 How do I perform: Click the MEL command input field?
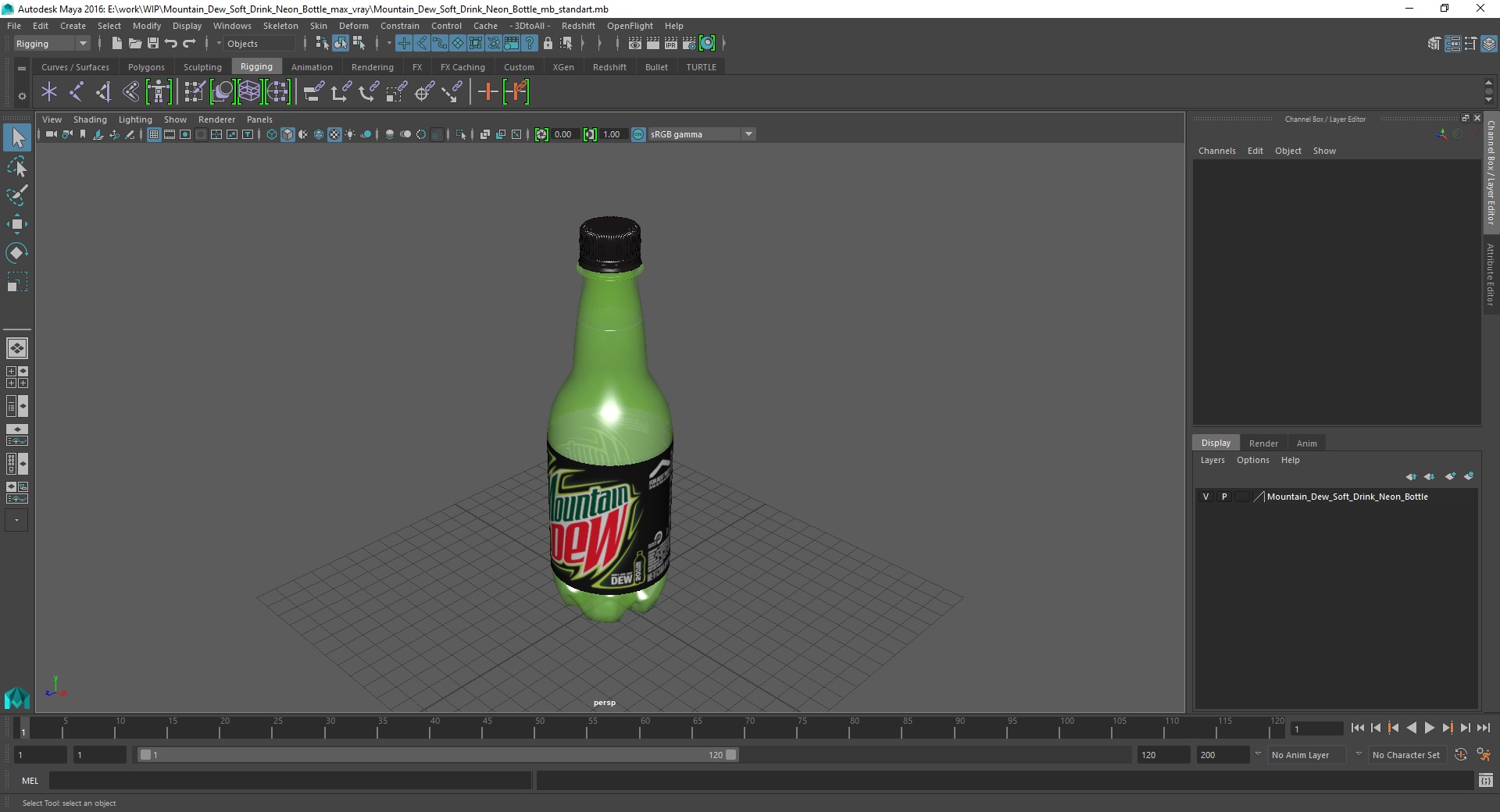291,780
